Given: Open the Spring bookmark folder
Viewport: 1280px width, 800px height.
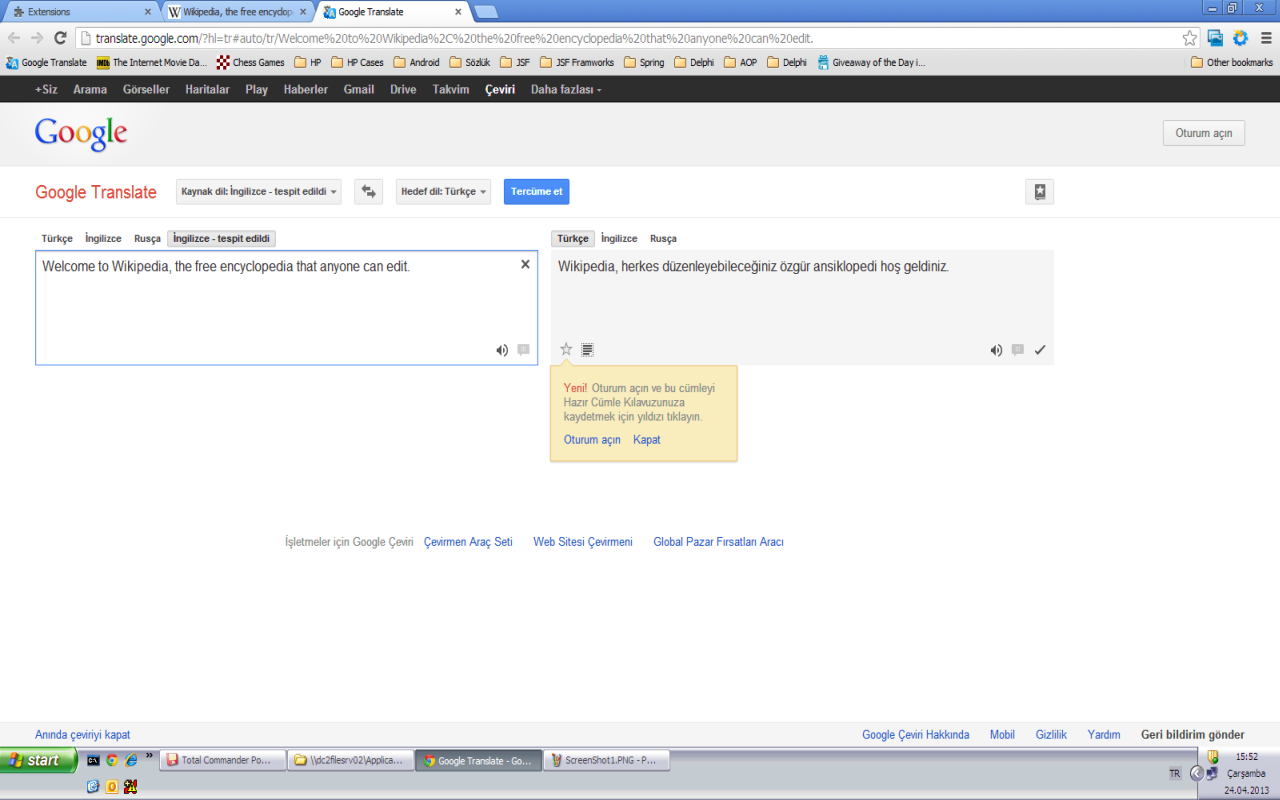Looking at the screenshot, I should tap(644, 62).
